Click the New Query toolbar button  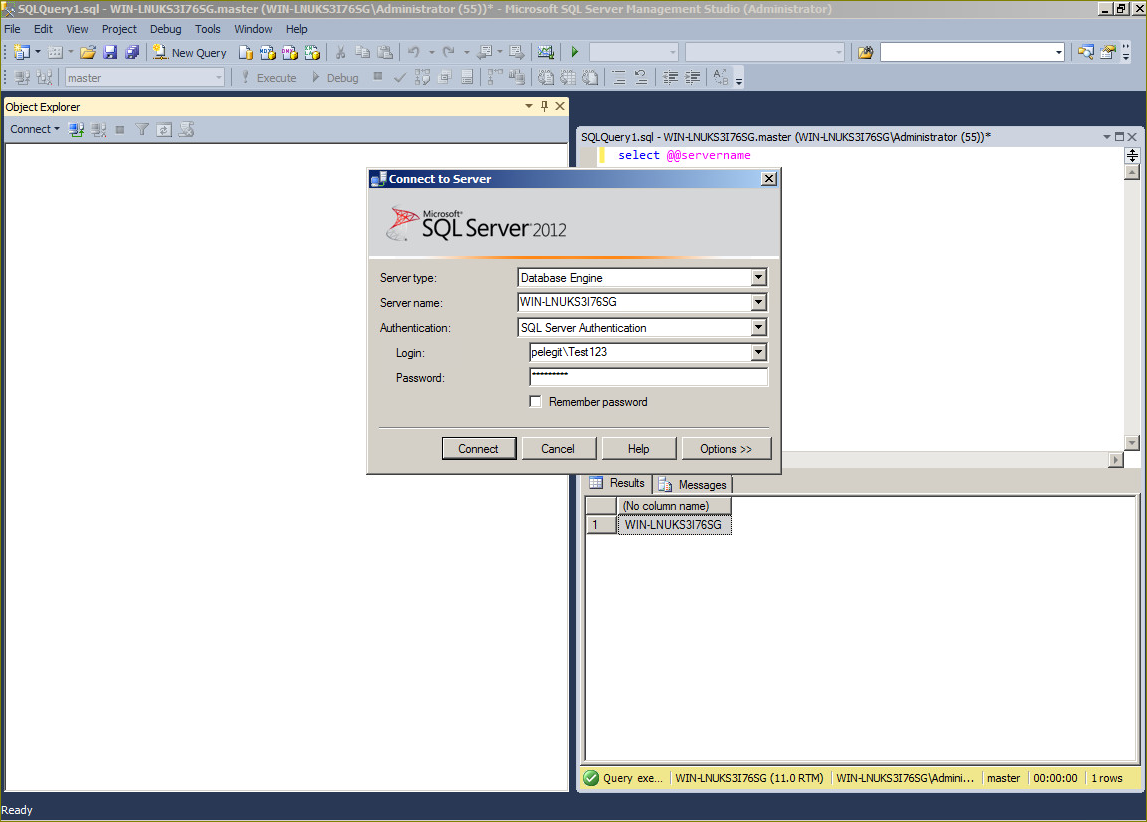[x=190, y=53]
